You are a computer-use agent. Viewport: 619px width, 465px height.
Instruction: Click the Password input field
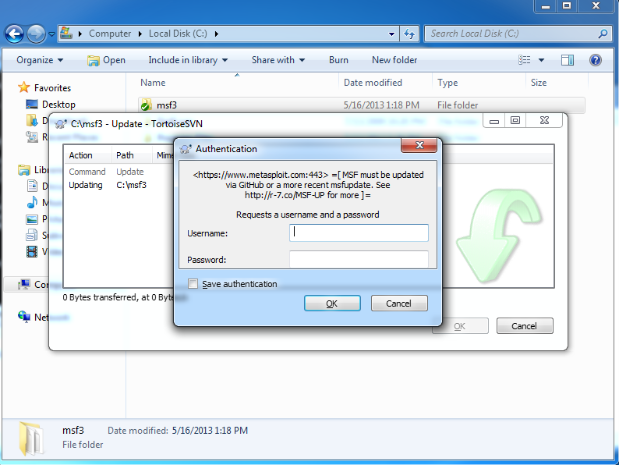(x=358, y=259)
